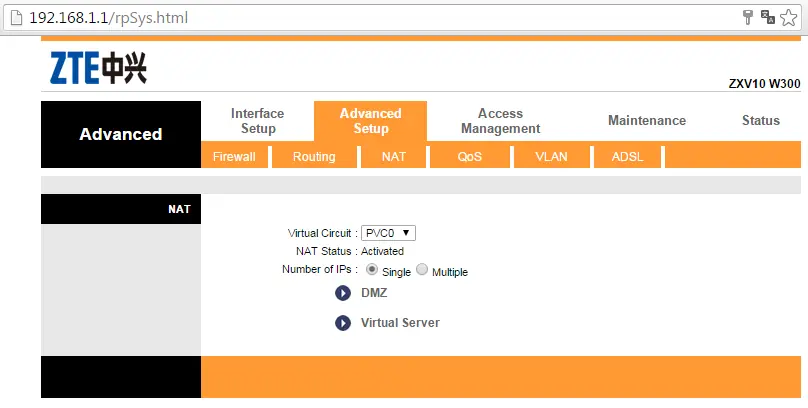
Task: Click the saved password key icon
Action: click(748, 18)
